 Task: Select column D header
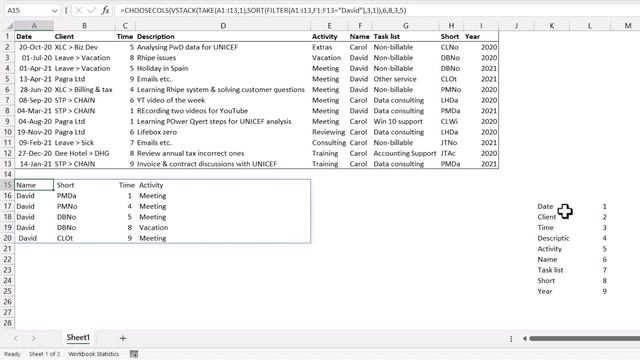pos(223,26)
